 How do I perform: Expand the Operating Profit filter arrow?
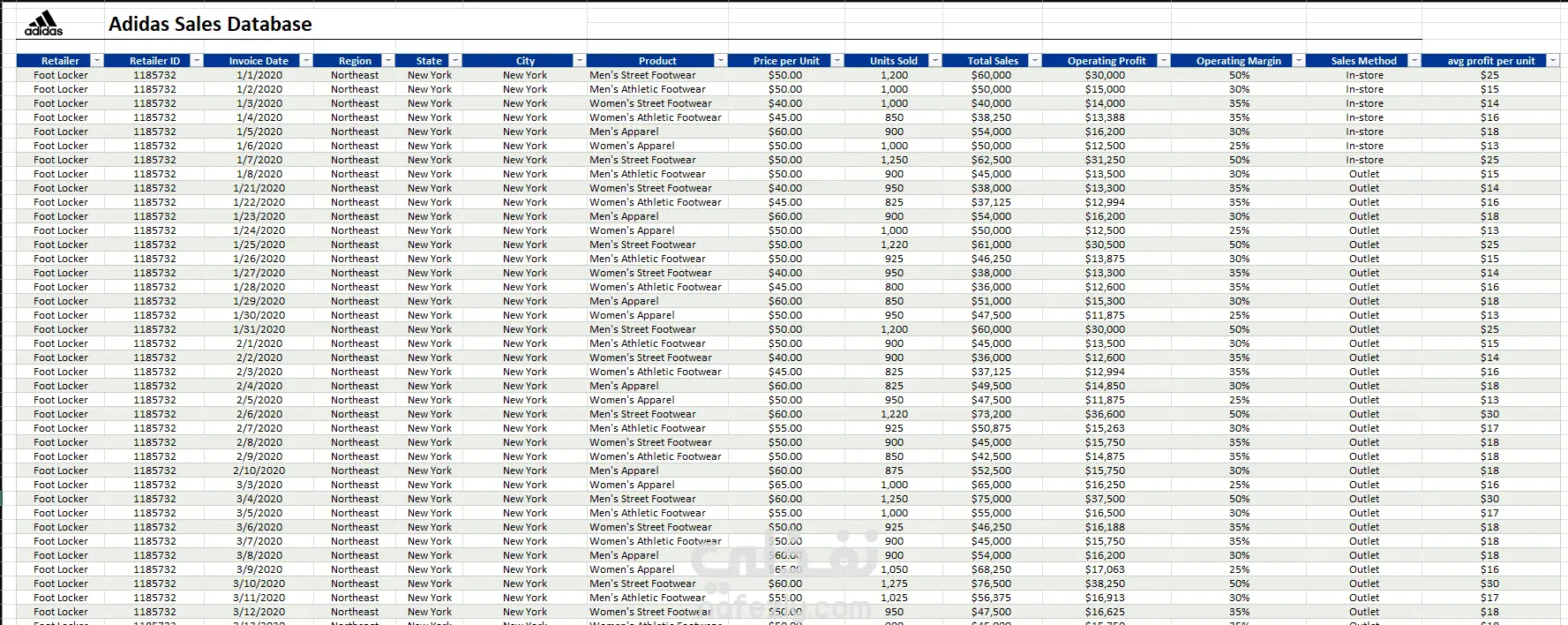1164,61
